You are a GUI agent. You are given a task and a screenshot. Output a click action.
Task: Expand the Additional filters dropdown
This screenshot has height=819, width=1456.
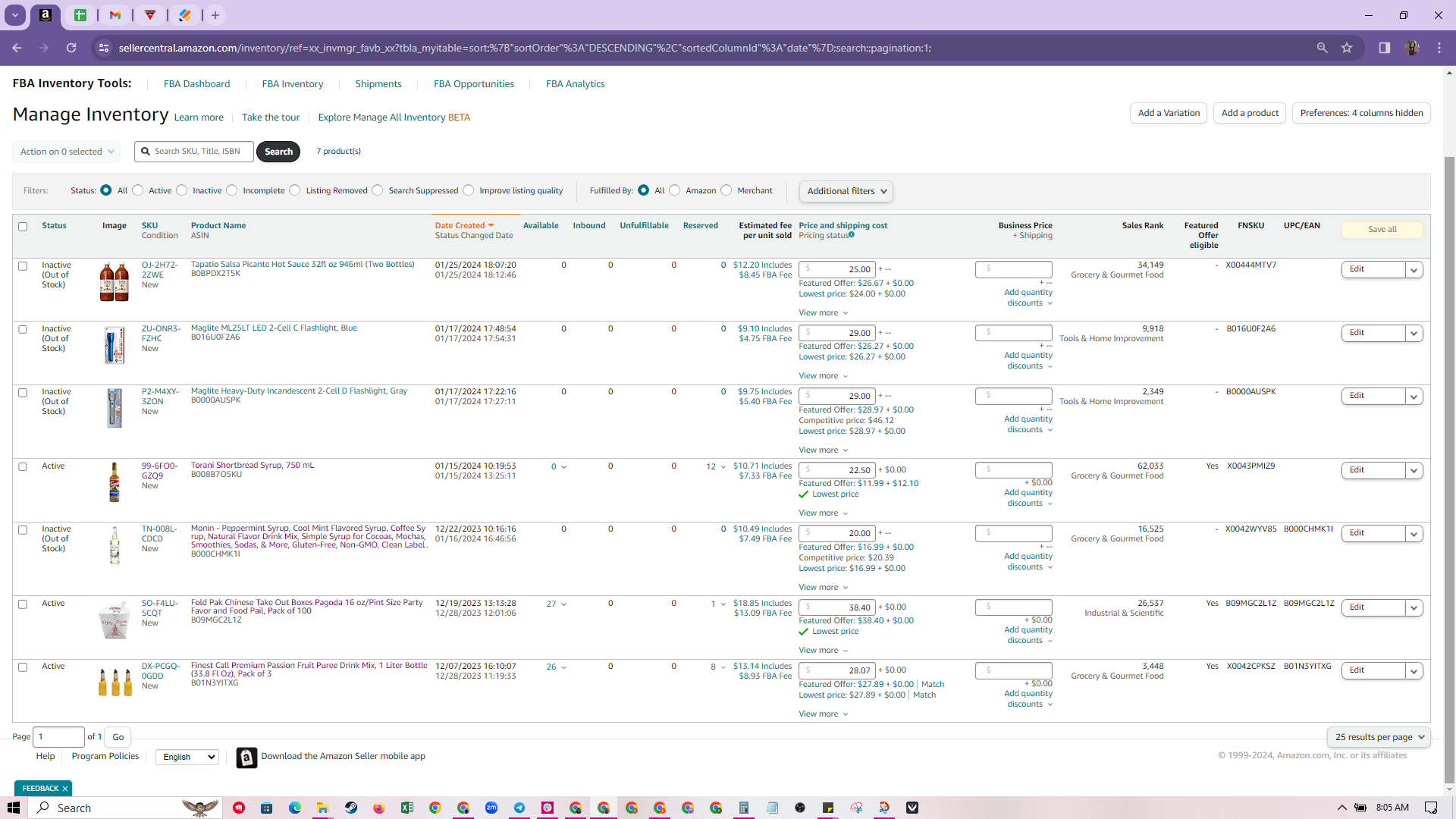pos(846,191)
